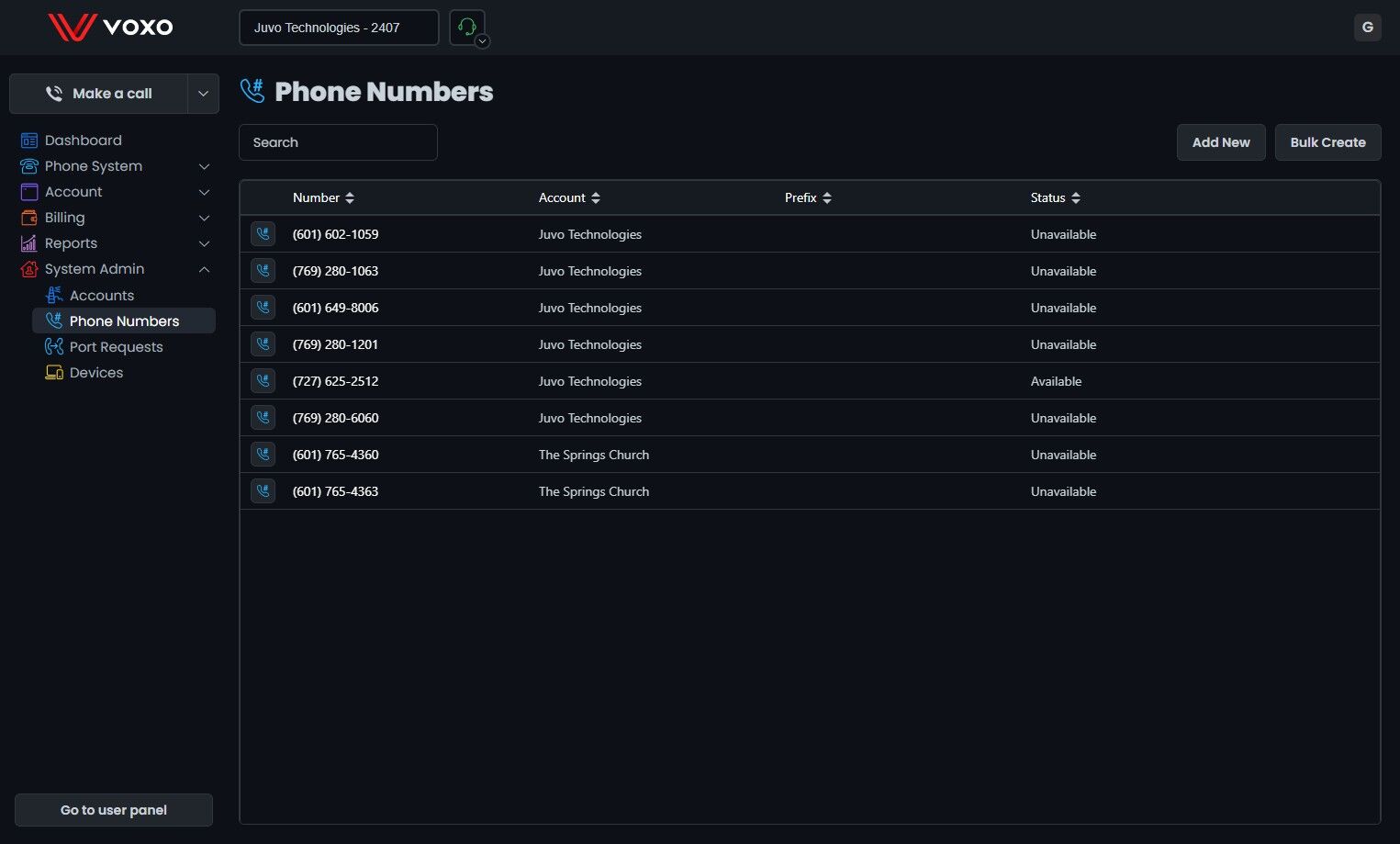Select number (601) 765-4360

(335, 455)
